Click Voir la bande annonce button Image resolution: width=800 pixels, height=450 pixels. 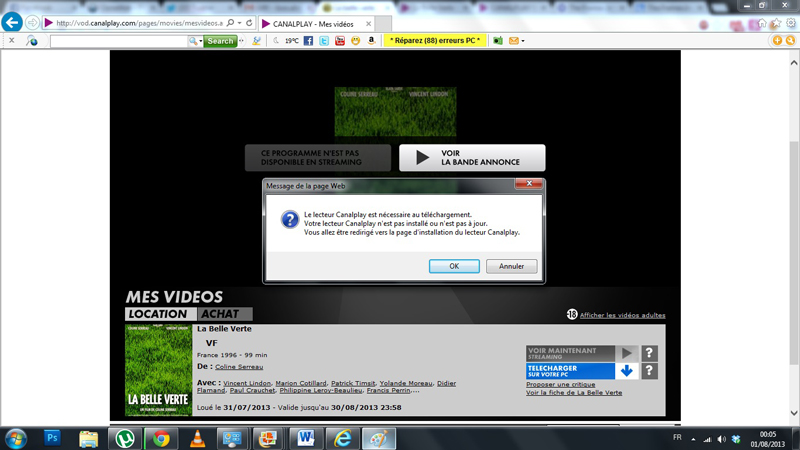[x=472, y=158]
